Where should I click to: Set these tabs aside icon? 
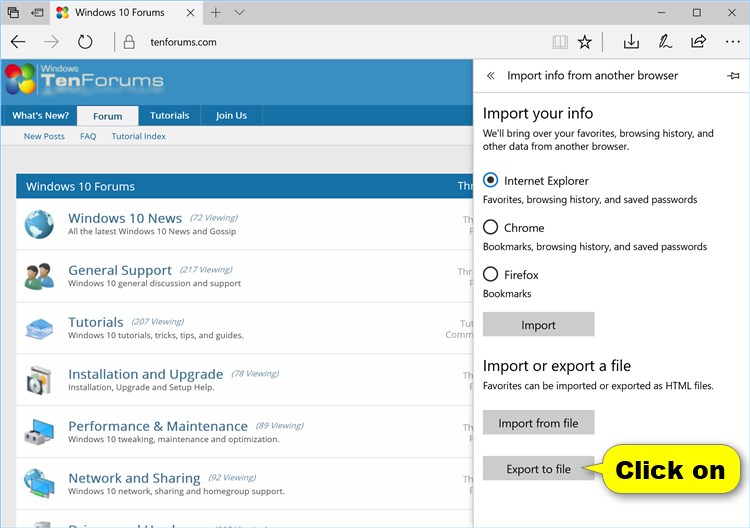coord(37,12)
